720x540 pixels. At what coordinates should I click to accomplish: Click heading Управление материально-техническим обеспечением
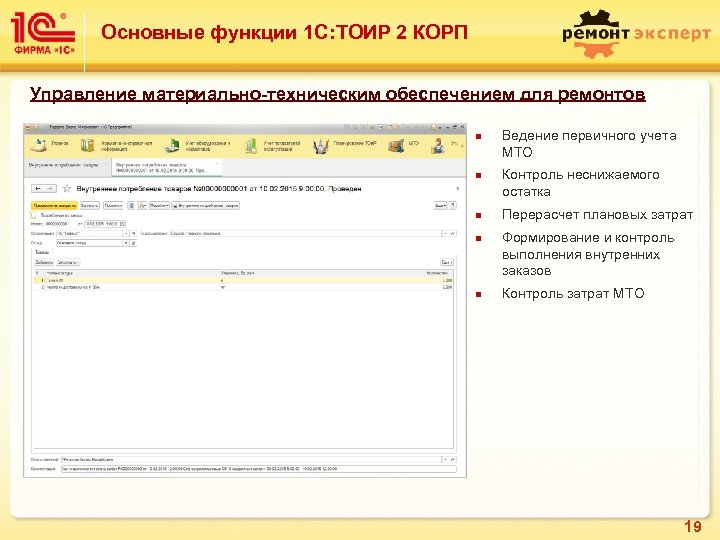(x=338, y=94)
